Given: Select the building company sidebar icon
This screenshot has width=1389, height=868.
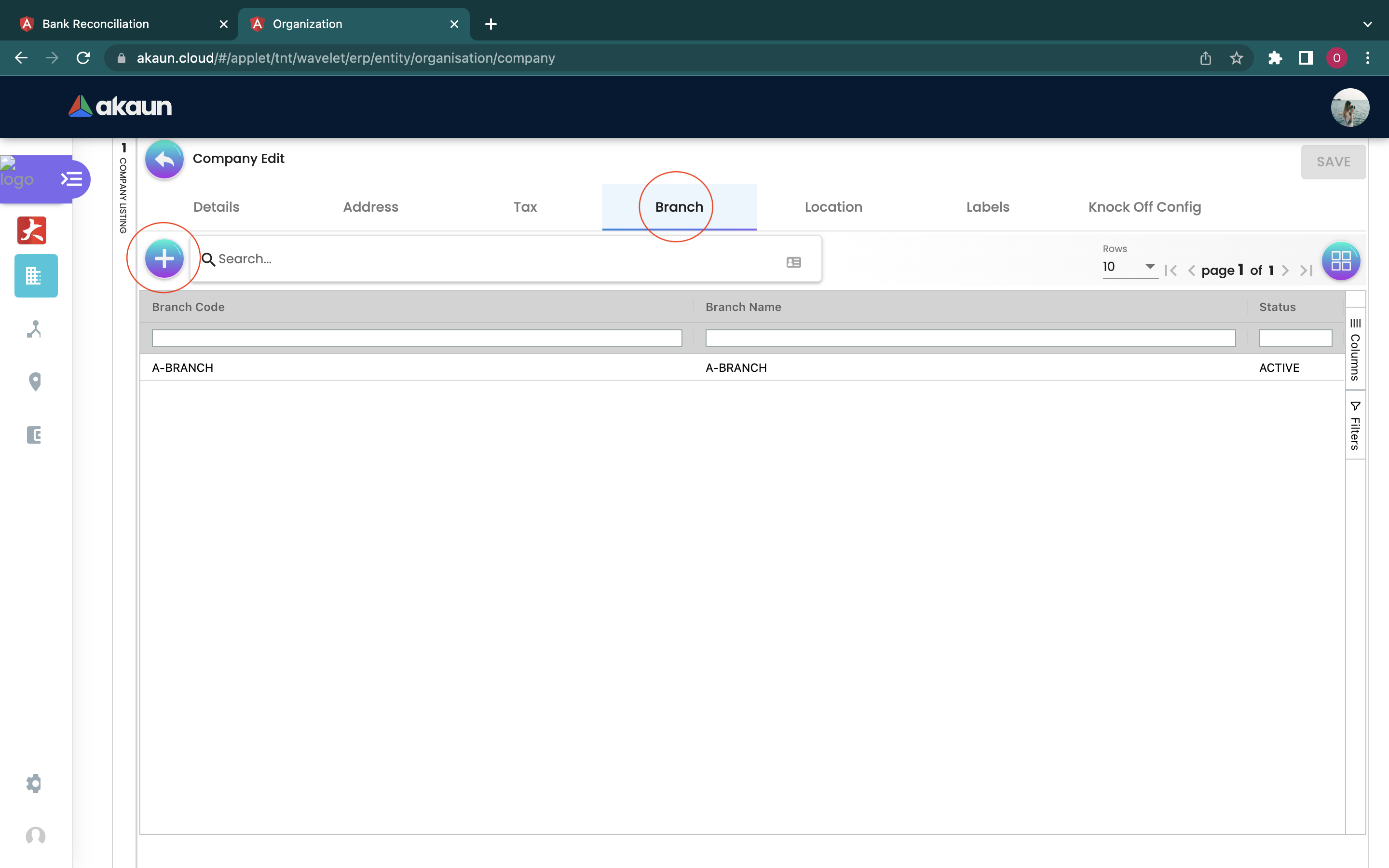Looking at the screenshot, I should (x=36, y=276).
